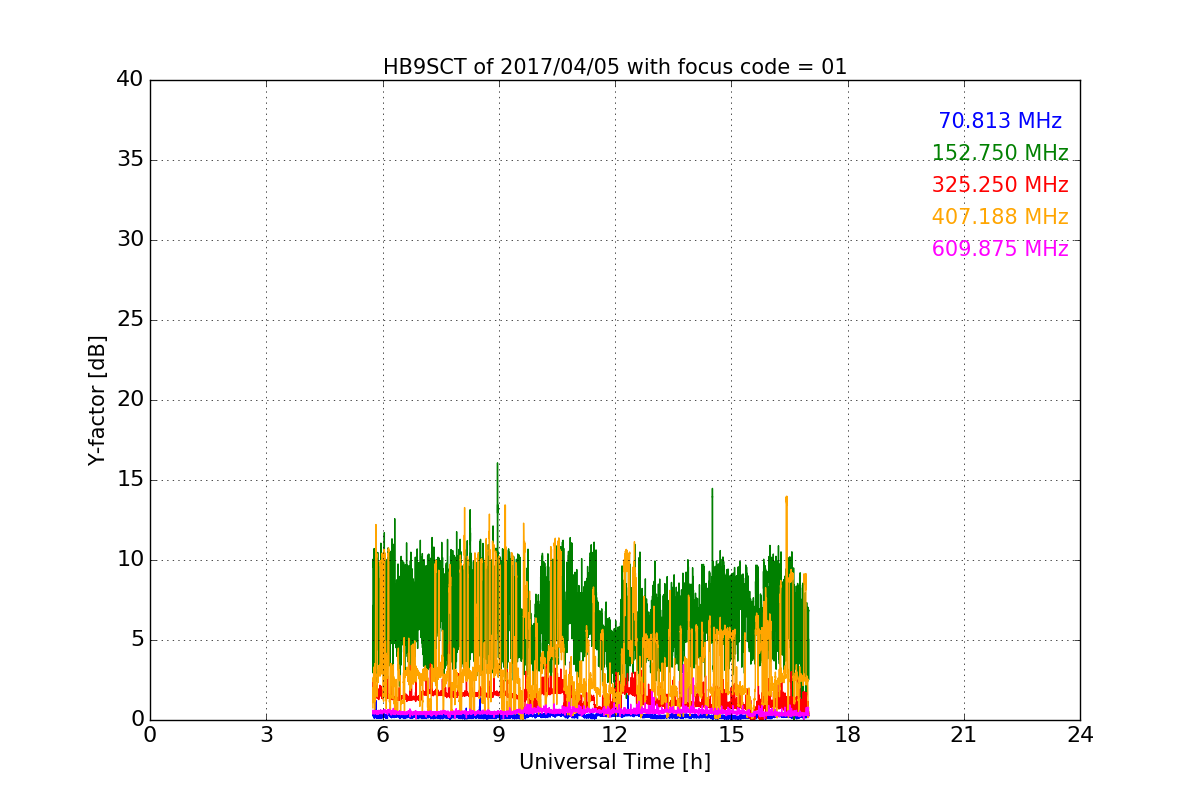Click x-axis tick label 21
This screenshot has width=1200, height=800.
(x=964, y=735)
